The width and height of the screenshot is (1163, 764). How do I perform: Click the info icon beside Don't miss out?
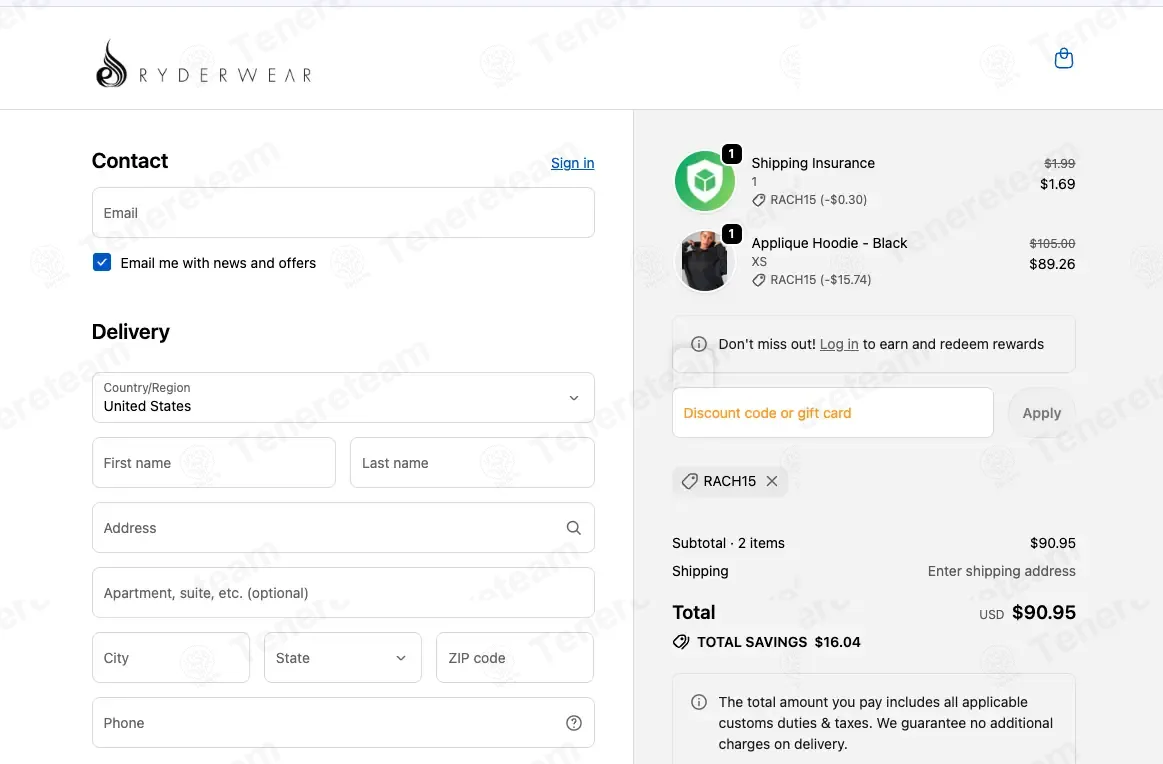[699, 344]
